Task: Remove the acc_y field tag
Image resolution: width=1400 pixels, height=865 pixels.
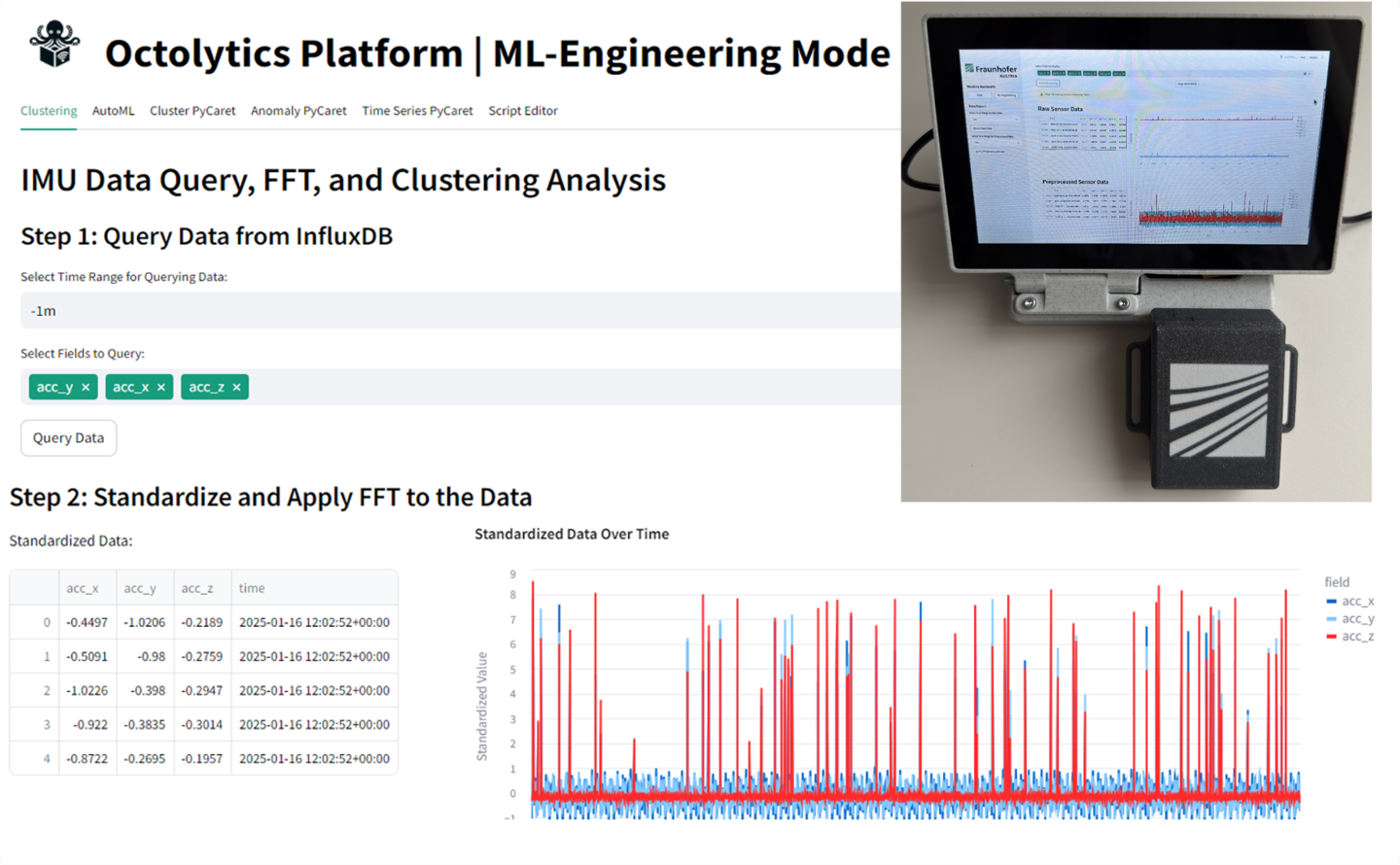Action: (86, 387)
